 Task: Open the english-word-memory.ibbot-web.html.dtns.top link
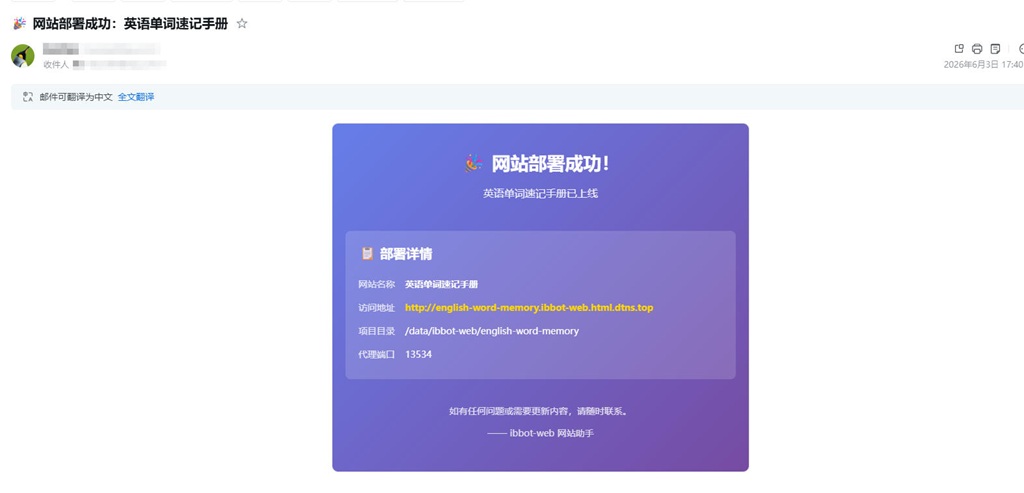[x=529, y=308]
